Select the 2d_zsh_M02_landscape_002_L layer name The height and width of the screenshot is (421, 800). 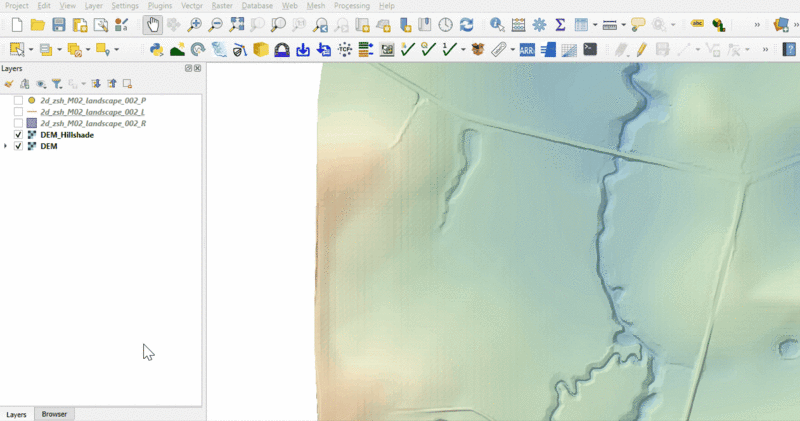tap(94, 113)
